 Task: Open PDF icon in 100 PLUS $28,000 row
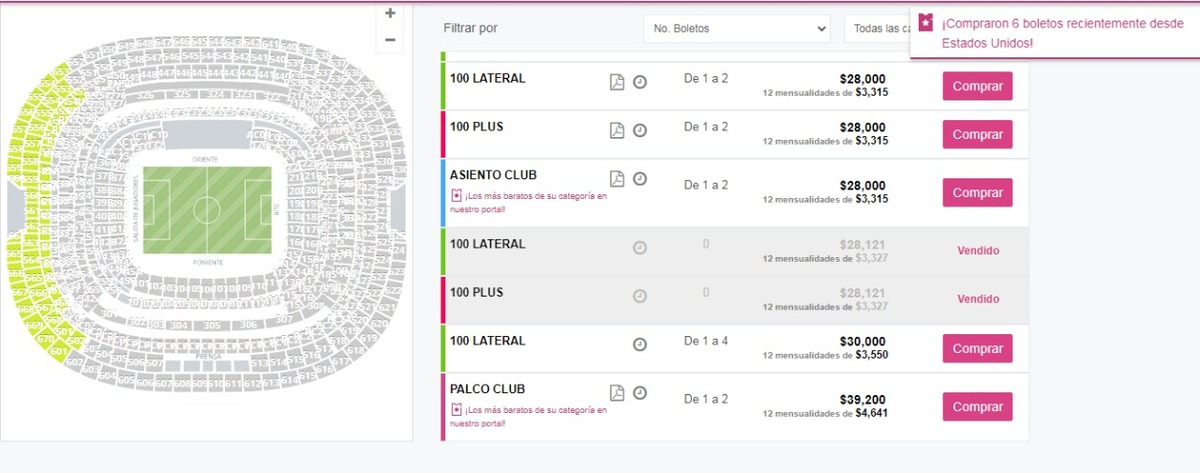pyautogui.click(x=617, y=130)
